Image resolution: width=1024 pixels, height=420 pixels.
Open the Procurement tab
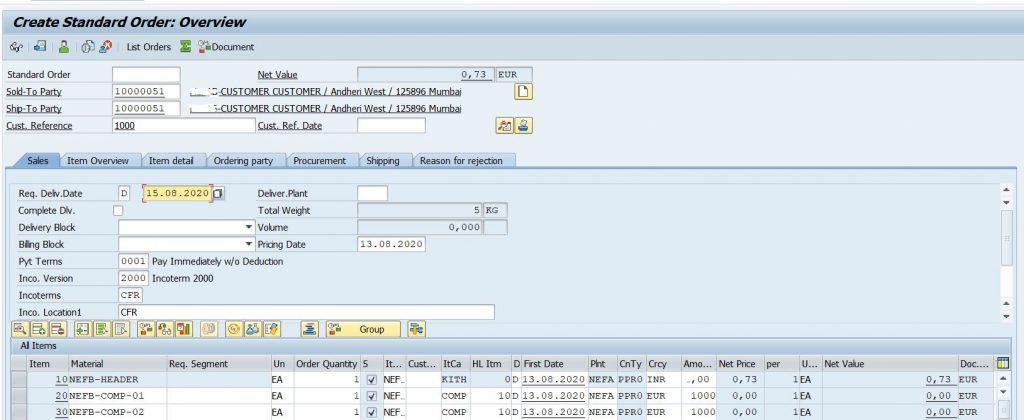tap(319, 161)
